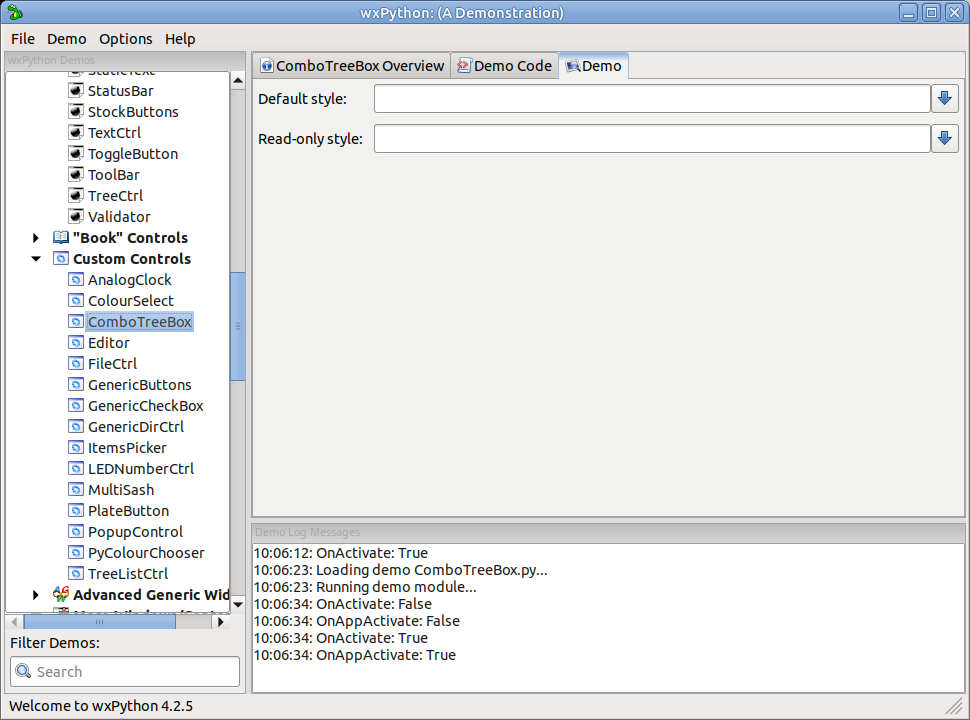Screen dimensions: 970x720
Task: Click the ToggleButton item icon
Action: pyautogui.click(x=75, y=154)
